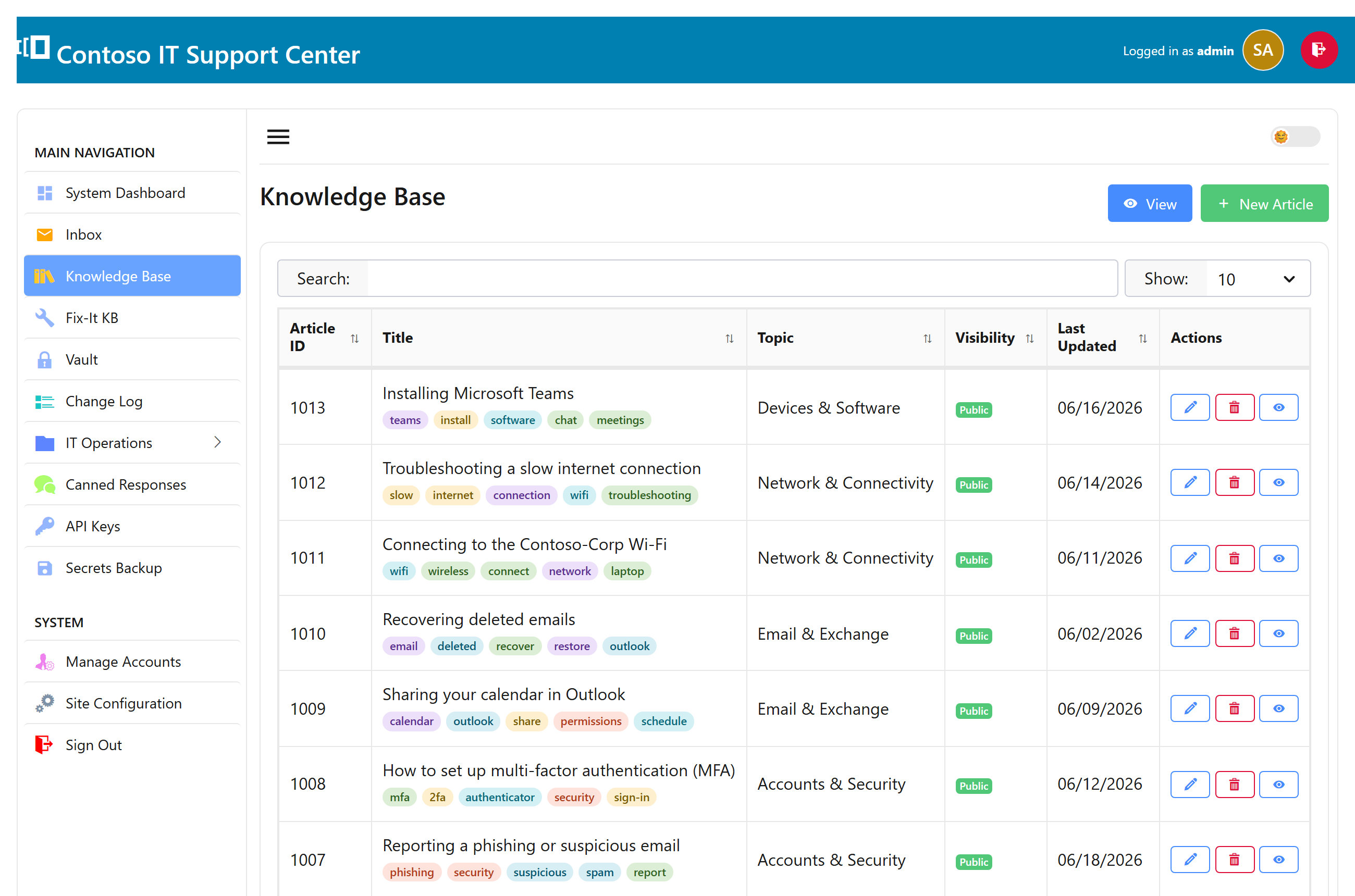Screen dimensions: 1355x896
Task: Sort by Topic column arrows
Action: pos(927,338)
